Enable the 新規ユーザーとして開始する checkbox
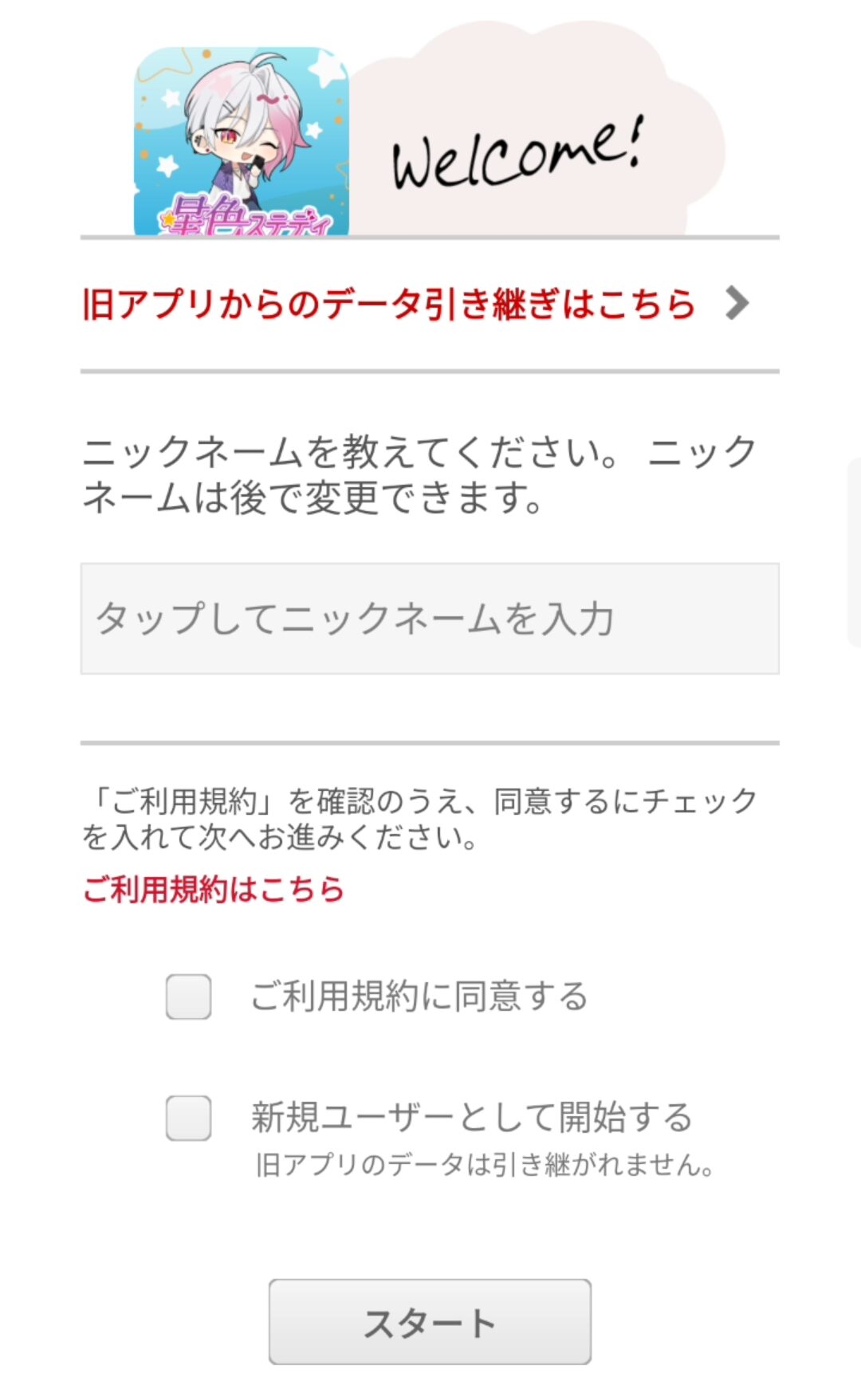 click(189, 1118)
